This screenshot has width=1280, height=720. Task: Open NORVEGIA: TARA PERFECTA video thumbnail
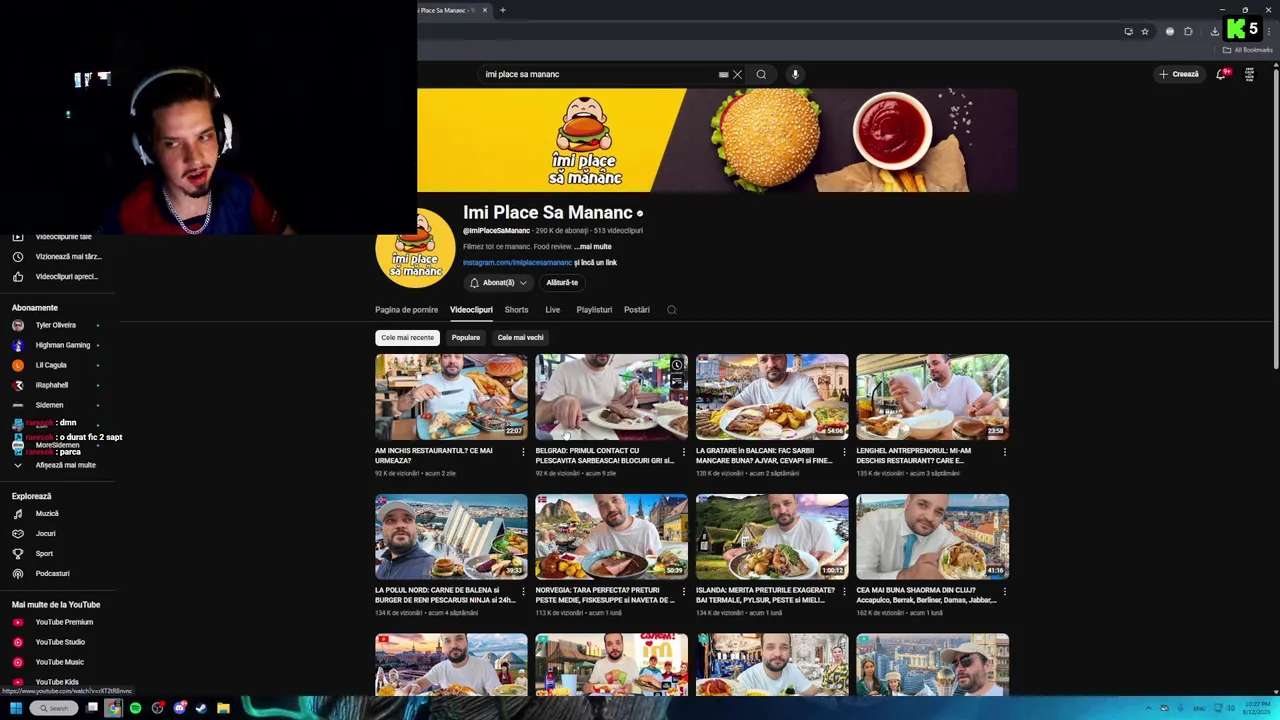611,537
